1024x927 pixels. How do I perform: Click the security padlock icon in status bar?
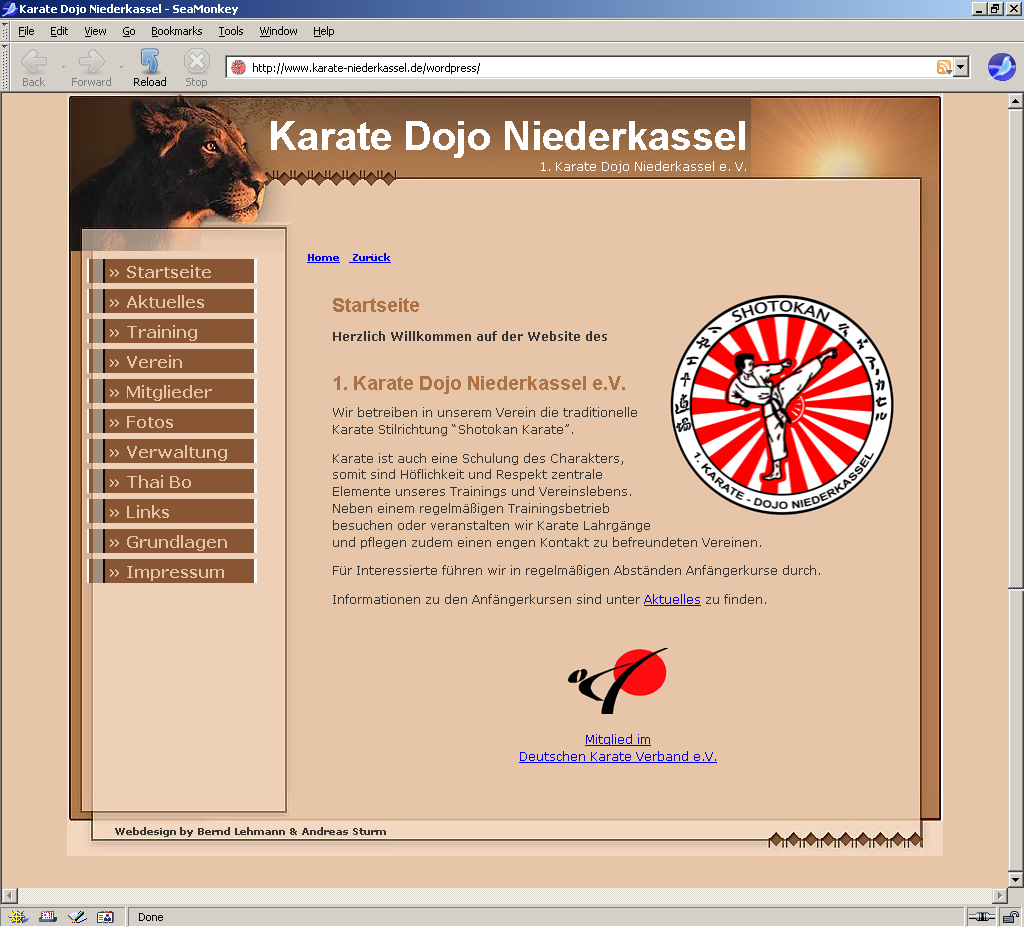coord(1012,916)
